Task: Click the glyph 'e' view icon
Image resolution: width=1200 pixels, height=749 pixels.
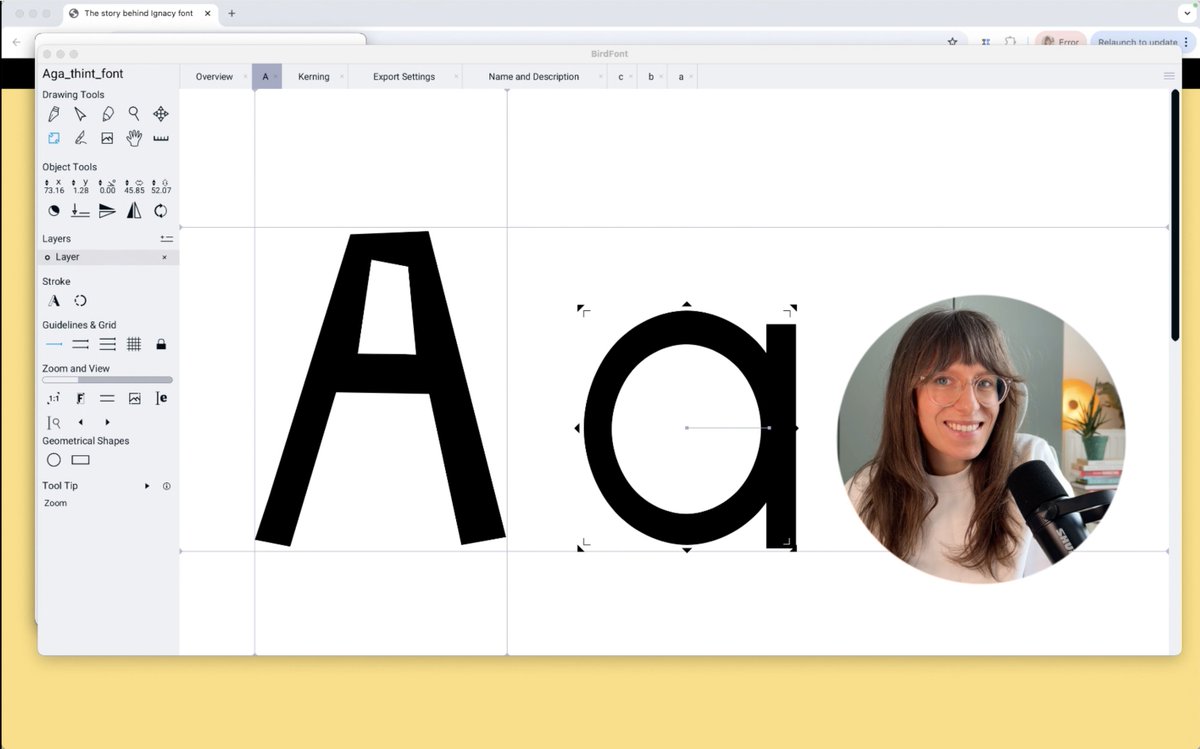Action: click(x=161, y=398)
